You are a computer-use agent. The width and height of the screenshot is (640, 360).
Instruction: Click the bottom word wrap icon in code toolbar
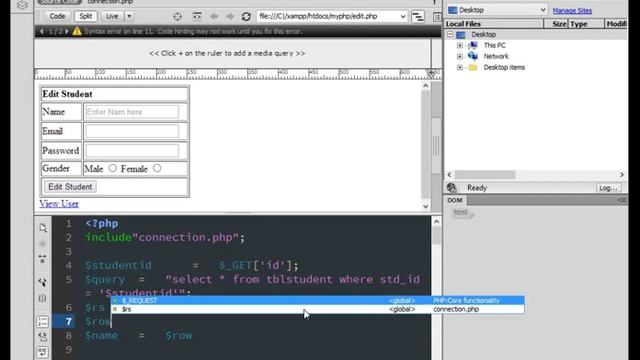point(42,352)
